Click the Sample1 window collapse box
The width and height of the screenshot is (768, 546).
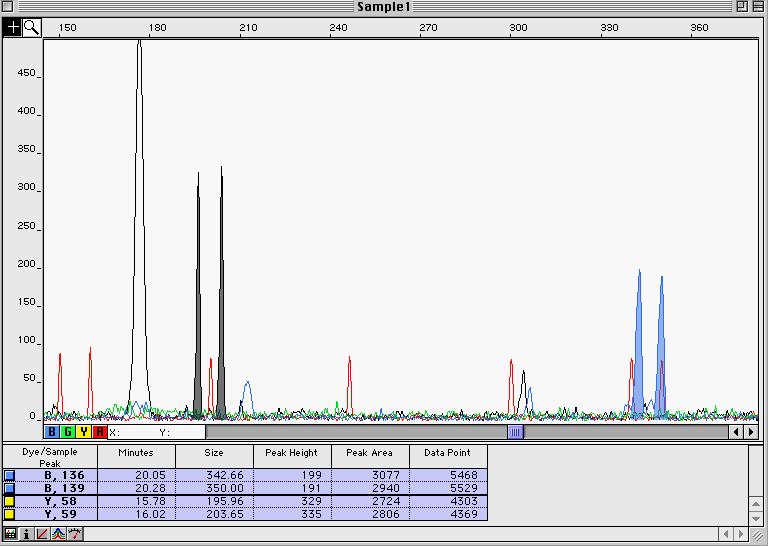[757, 6]
